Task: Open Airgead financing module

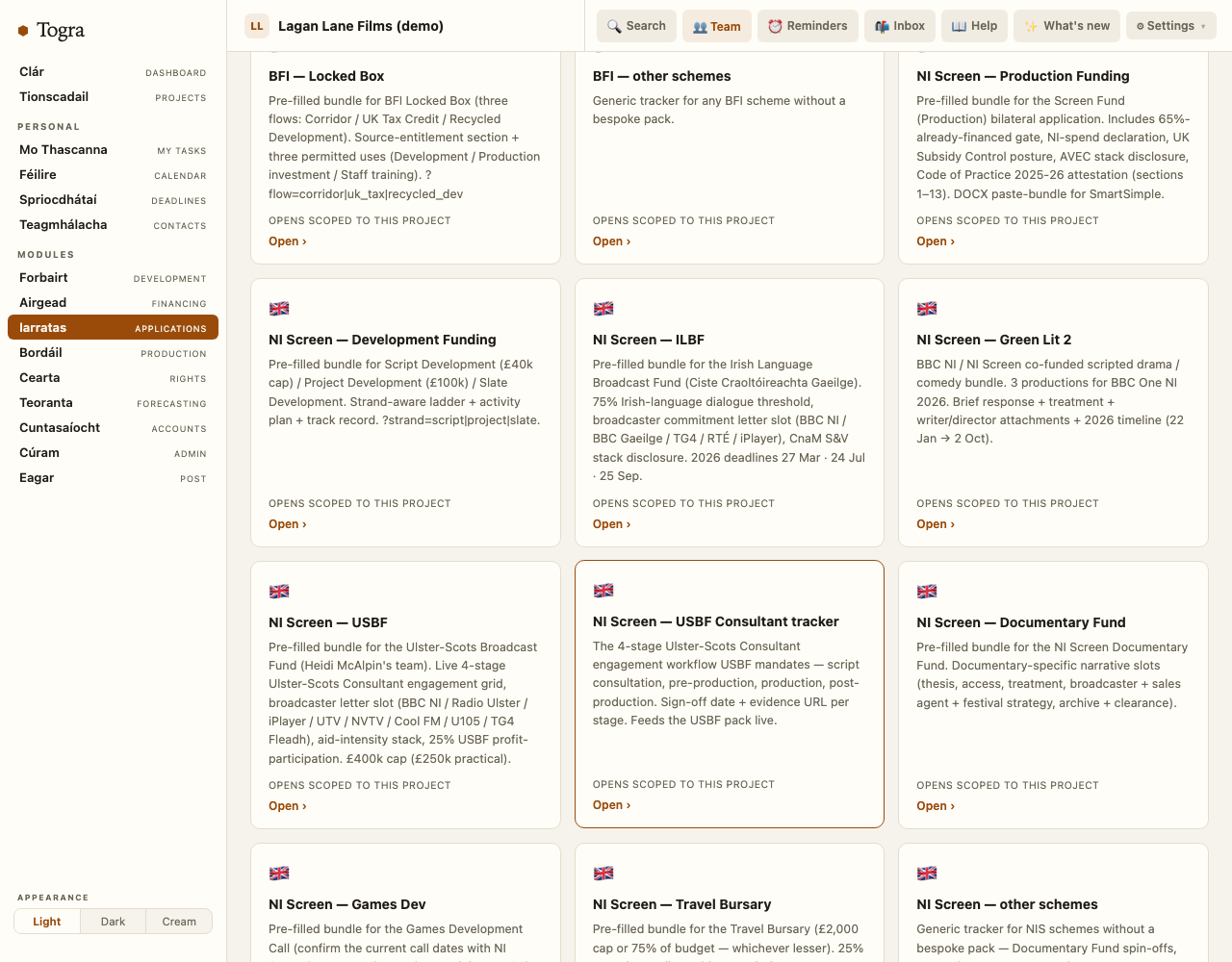Action: (113, 303)
